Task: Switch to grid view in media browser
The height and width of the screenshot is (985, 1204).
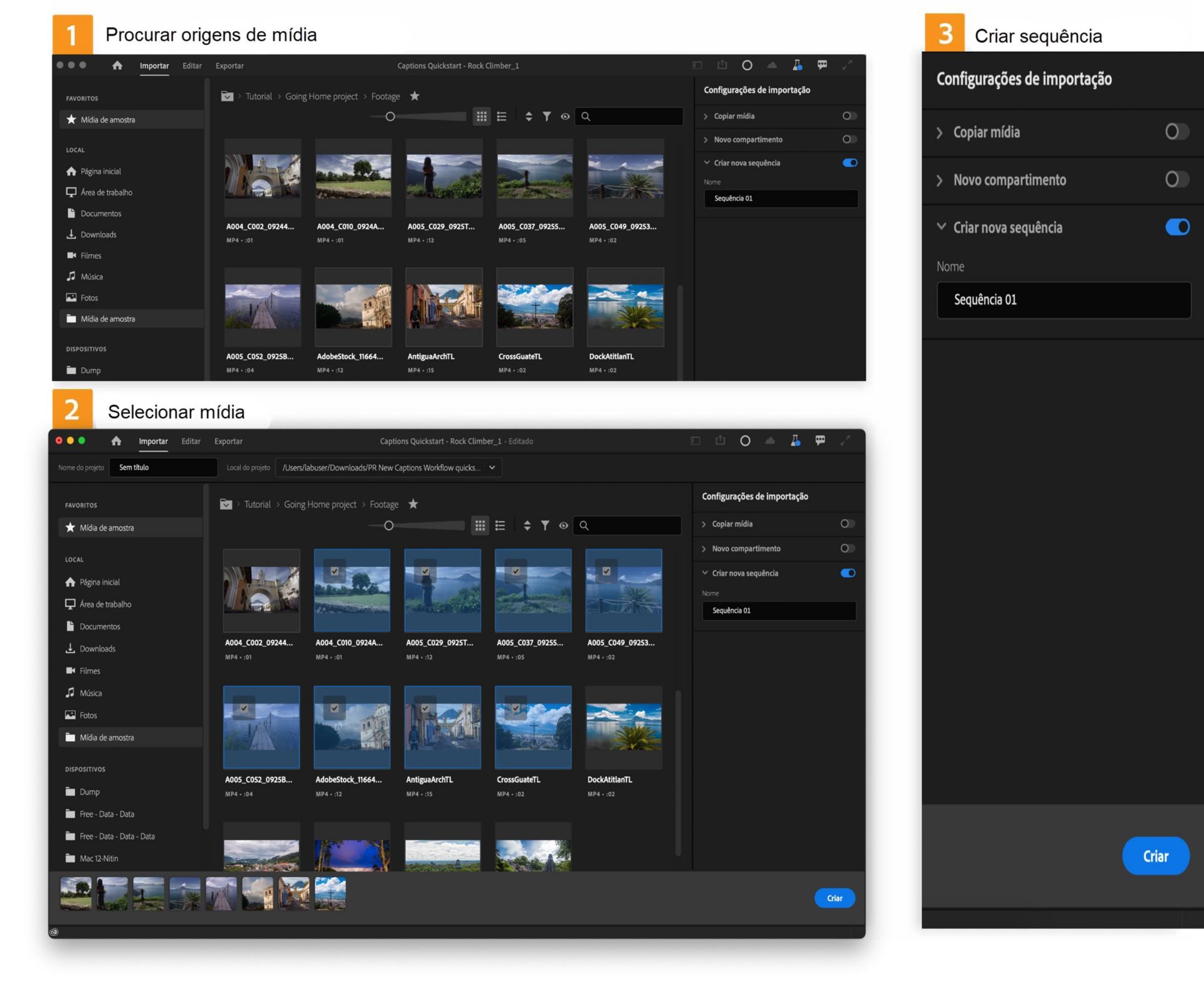Action: coord(482,116)
